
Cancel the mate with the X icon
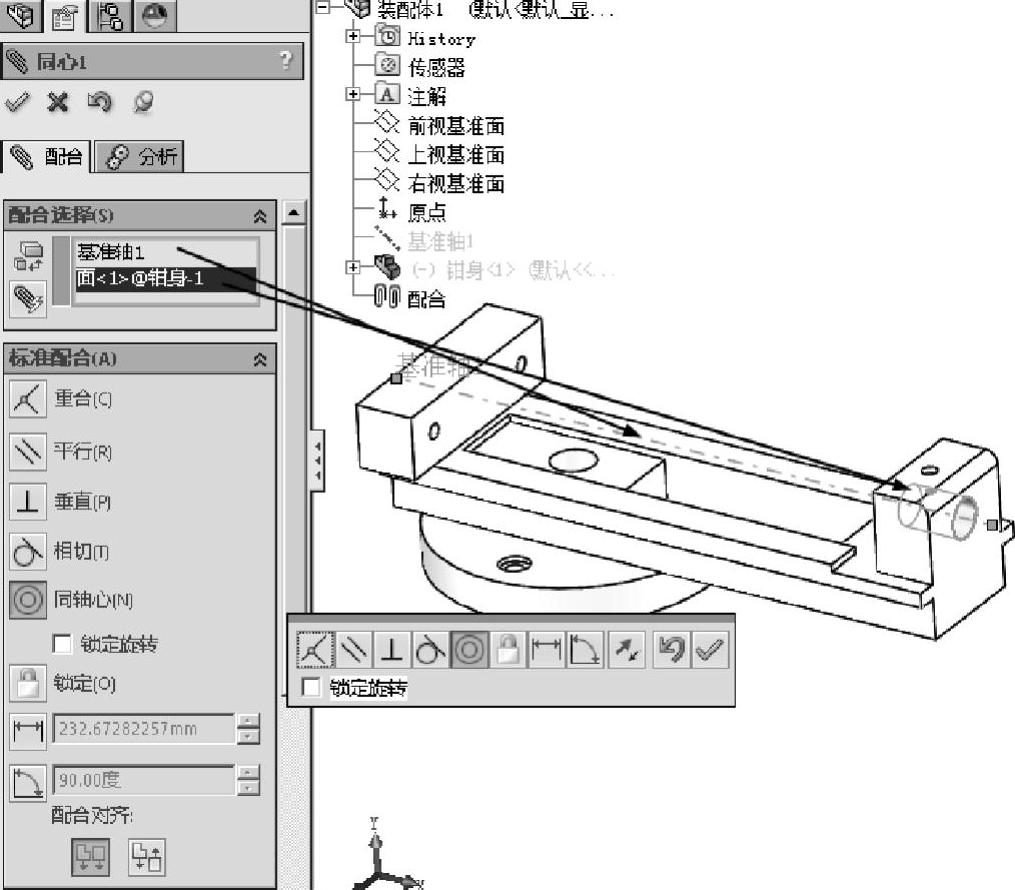click(58, 102)
